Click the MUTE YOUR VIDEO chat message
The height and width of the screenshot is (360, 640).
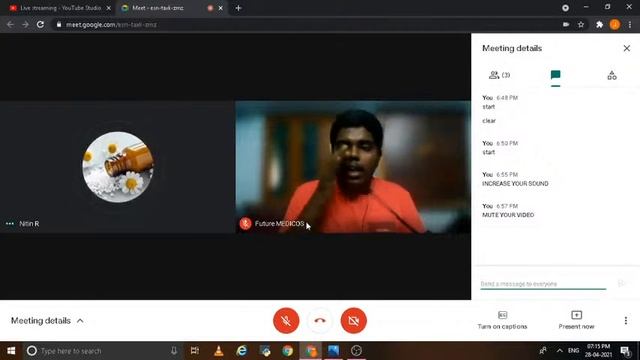(x=508, y=215)
